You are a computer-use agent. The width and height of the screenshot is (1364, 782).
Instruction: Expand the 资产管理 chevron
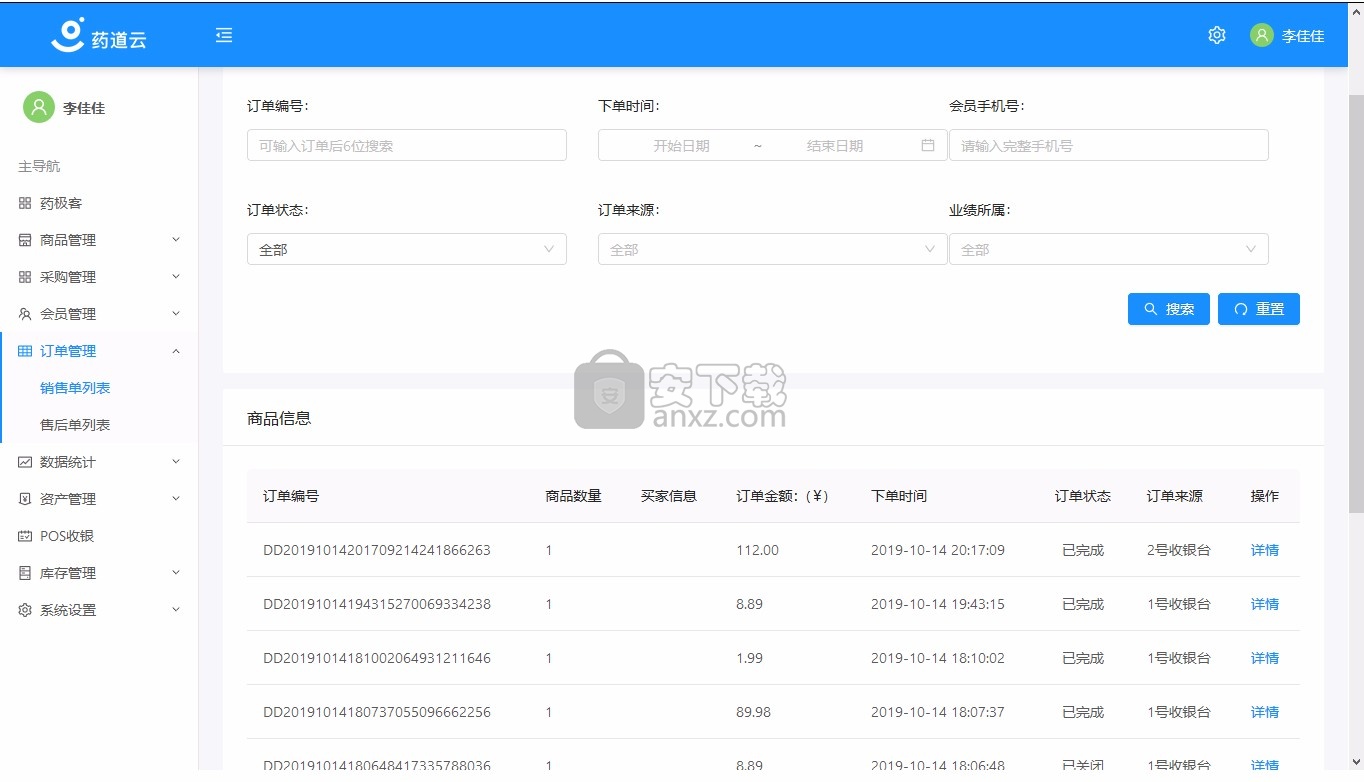(x=176, y=498)
